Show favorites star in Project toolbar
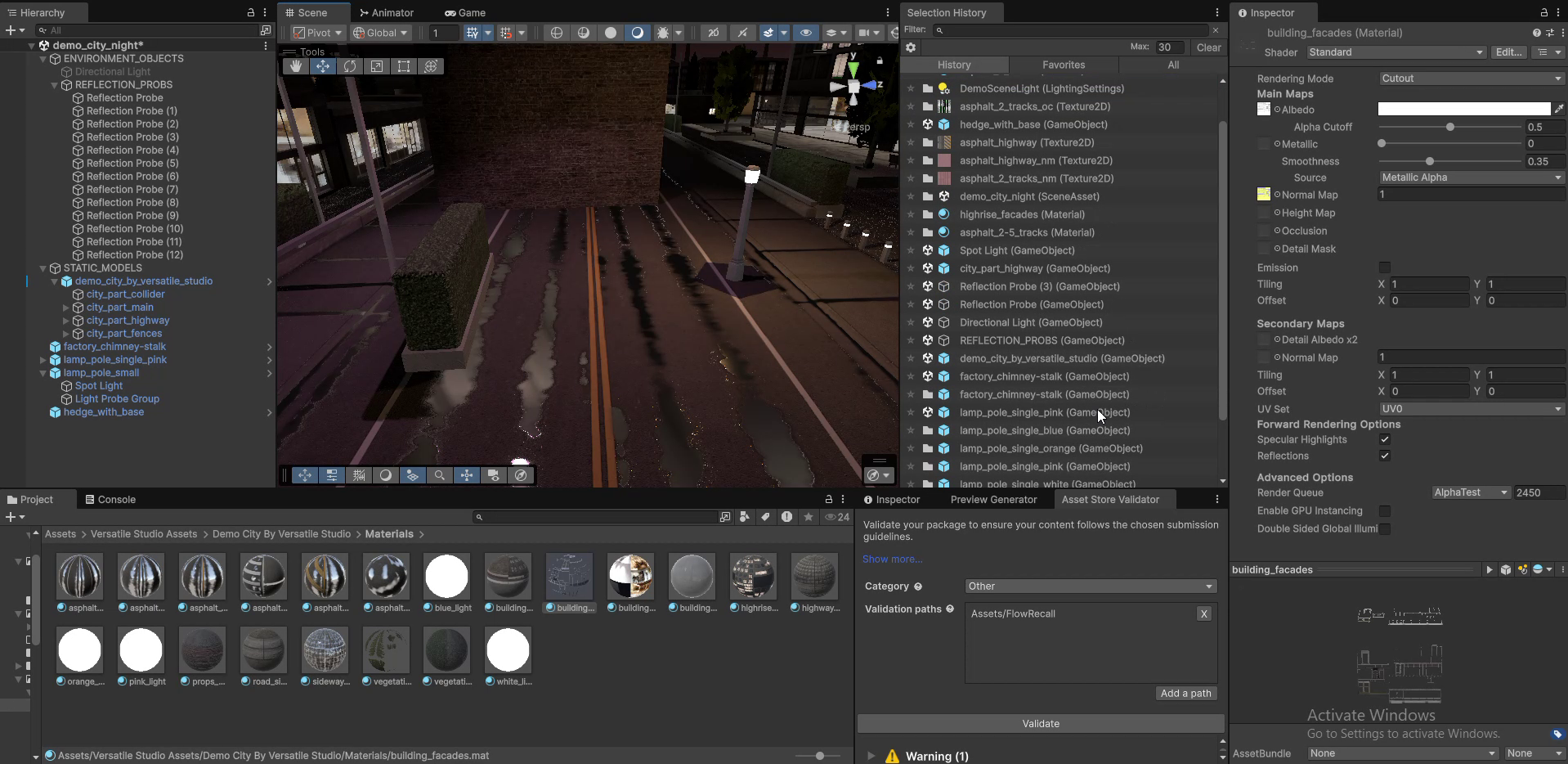 pyautogui.click(x=809, y=517)
